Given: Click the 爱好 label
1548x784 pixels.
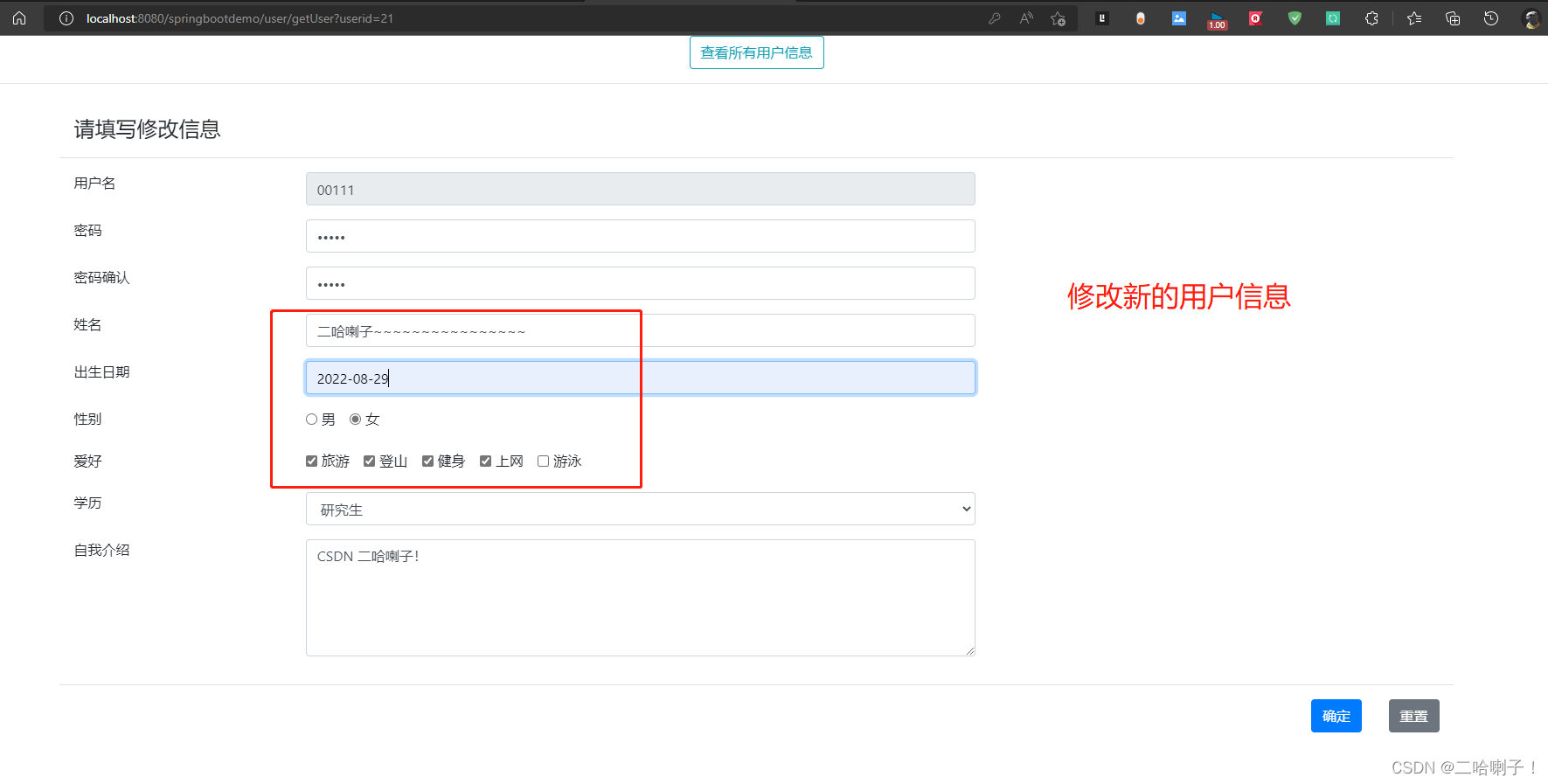Looking at the screenshot, I should pos(87,461).
